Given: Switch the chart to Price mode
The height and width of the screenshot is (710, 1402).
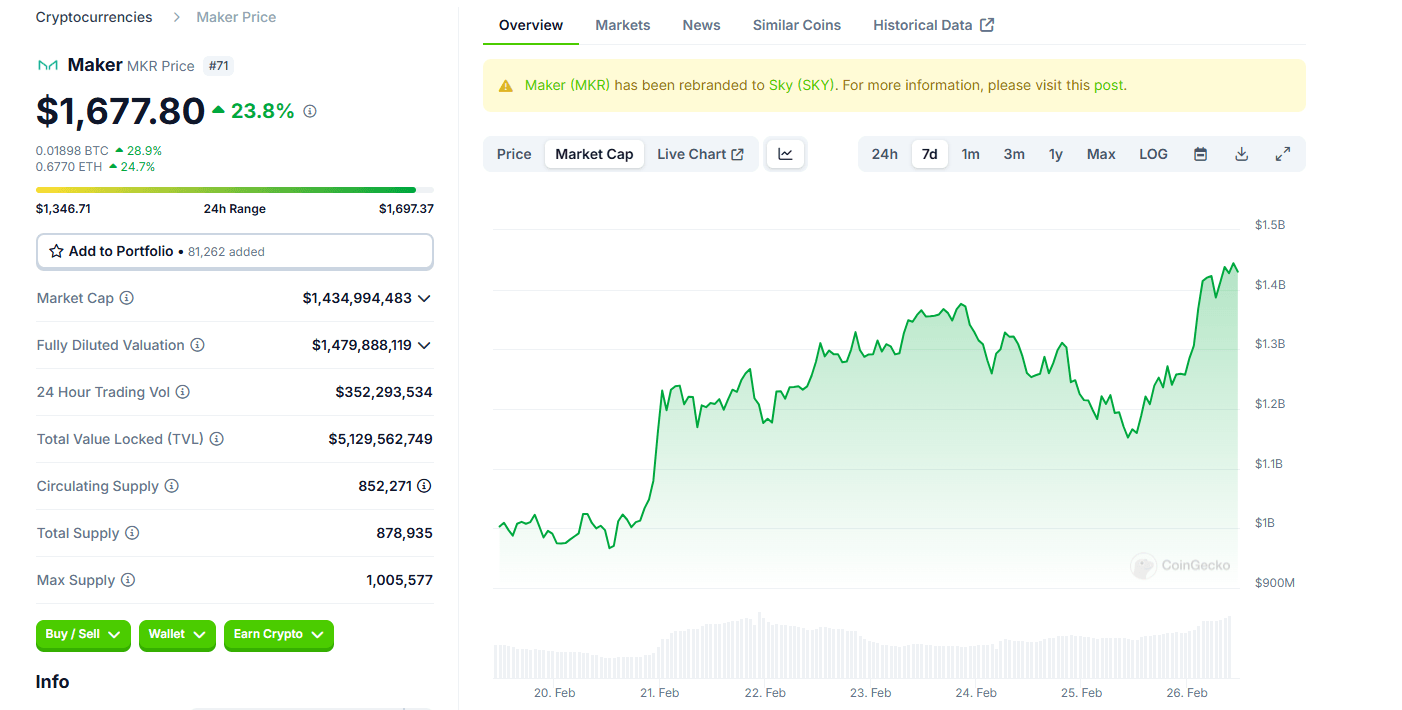Looking at the screenshot, I should pos(513,153).
